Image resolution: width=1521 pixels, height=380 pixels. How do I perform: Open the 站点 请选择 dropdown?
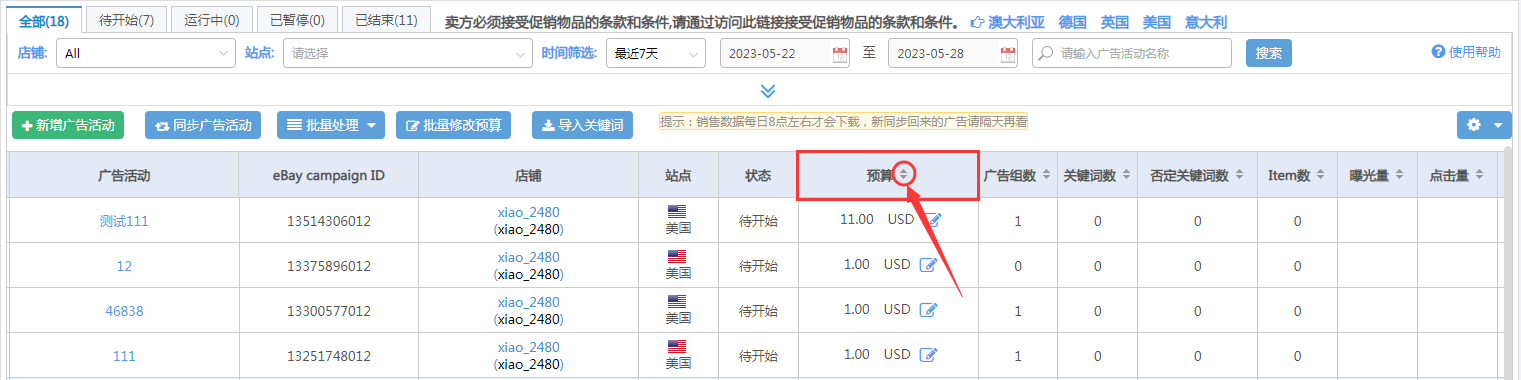pos(408,53)
